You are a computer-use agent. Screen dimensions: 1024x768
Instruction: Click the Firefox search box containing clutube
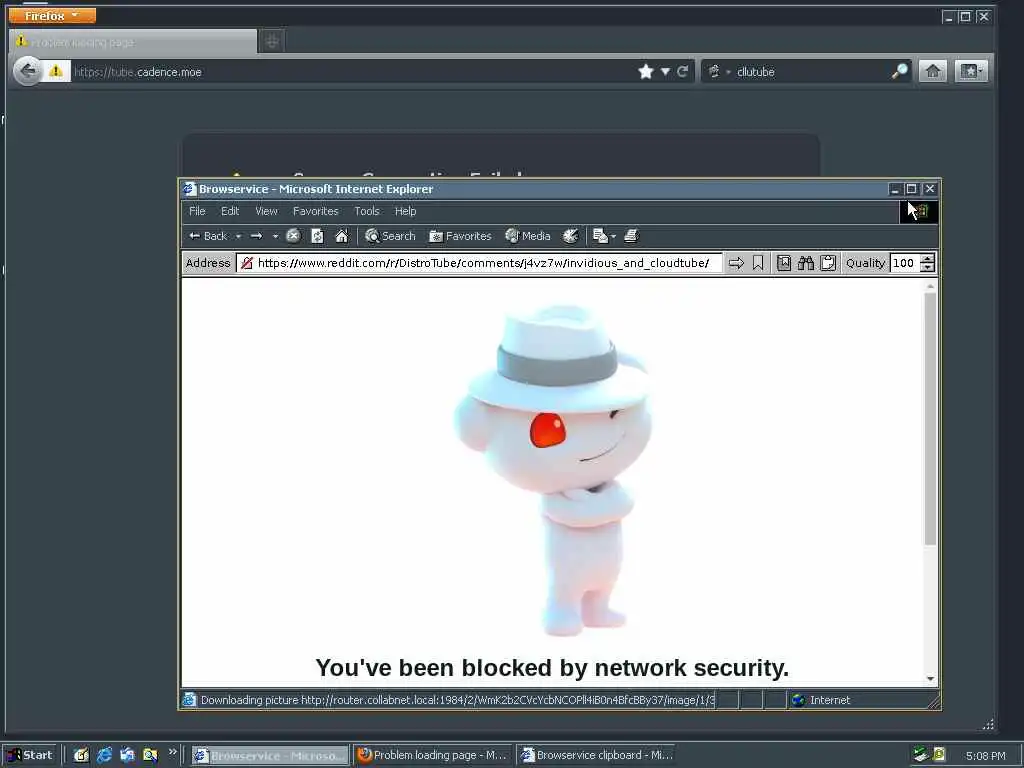tap(810, 72)
